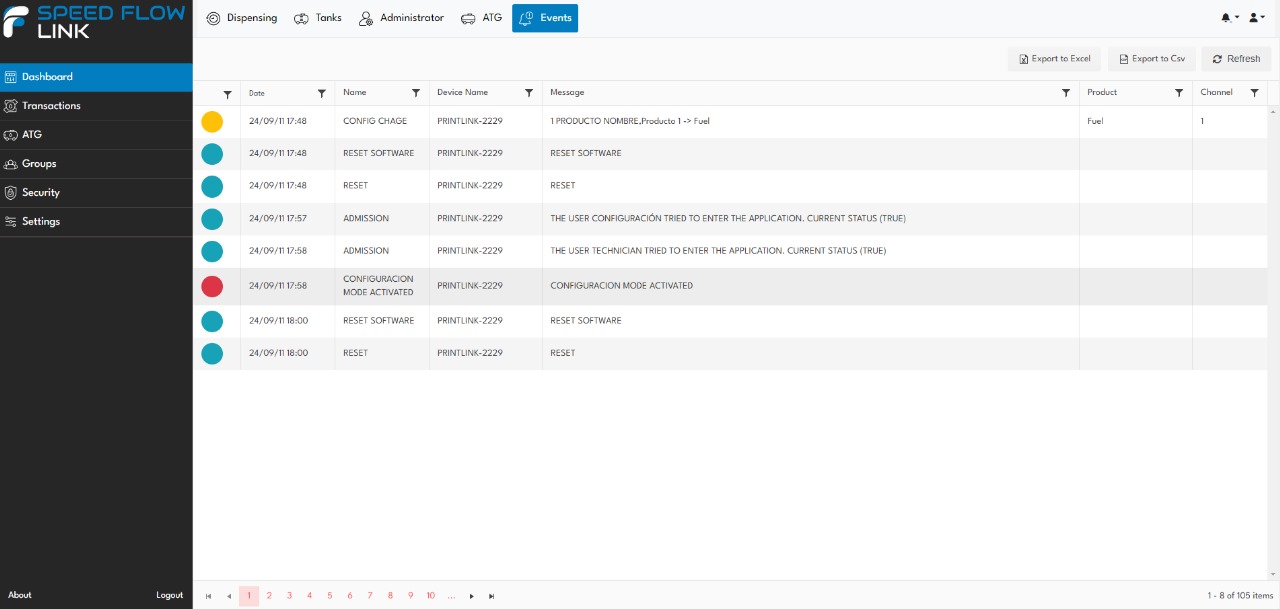Open the Administrator top menu
This screenshot has height=609, width=1280.
(x=401, y=18)
